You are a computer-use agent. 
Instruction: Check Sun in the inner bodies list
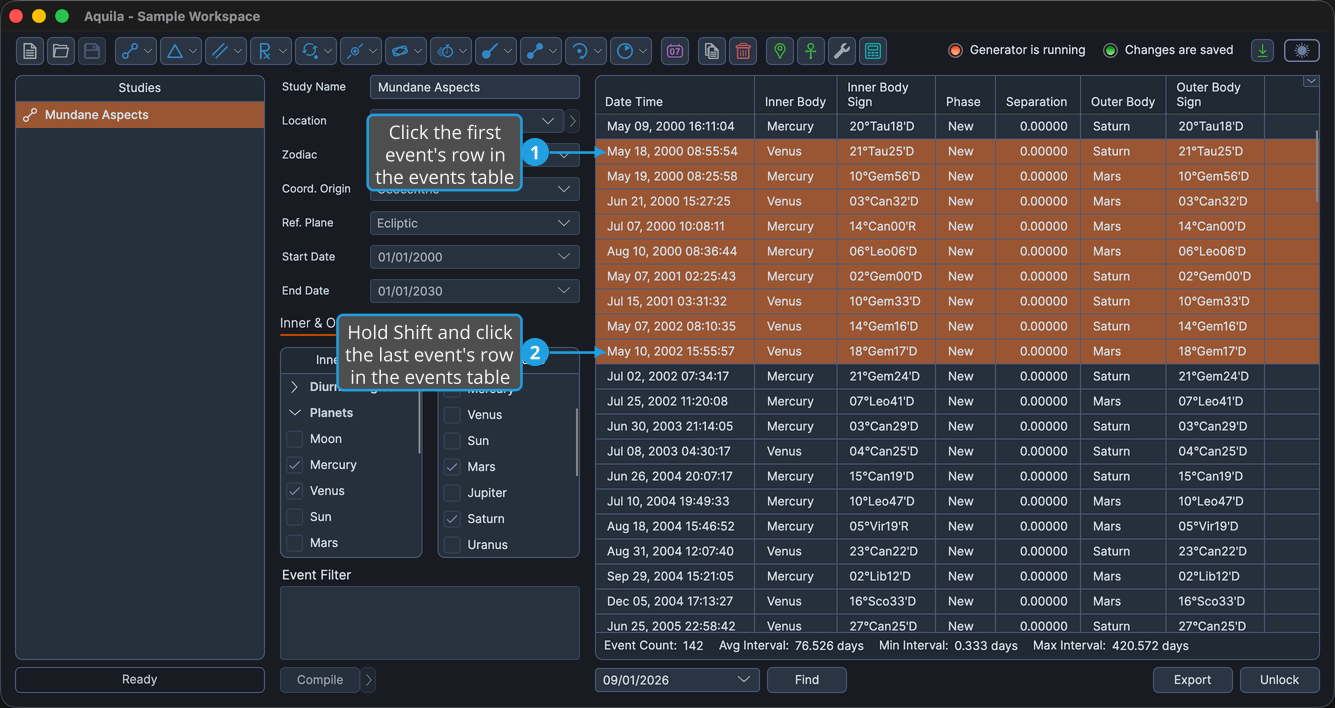(295, 517)
